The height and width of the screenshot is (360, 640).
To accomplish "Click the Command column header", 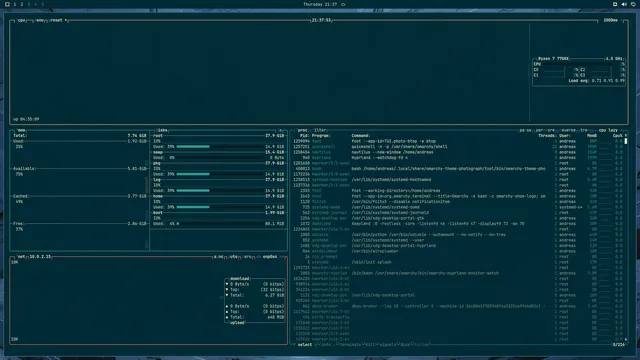I will click(x=361, y=136).
